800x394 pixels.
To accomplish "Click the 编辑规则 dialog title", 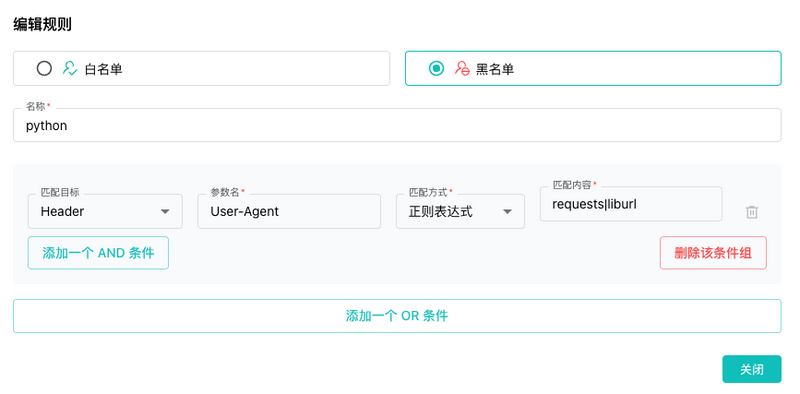I will [42, 24].
